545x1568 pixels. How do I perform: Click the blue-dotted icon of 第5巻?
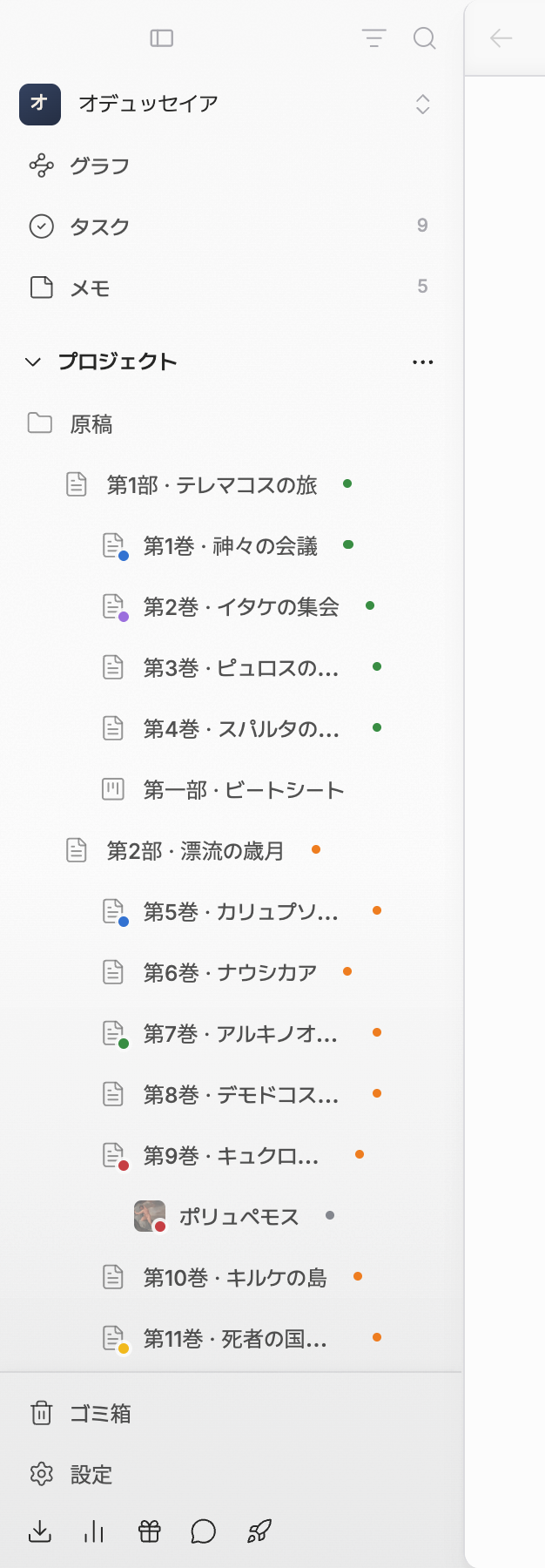tap(115, 912)
